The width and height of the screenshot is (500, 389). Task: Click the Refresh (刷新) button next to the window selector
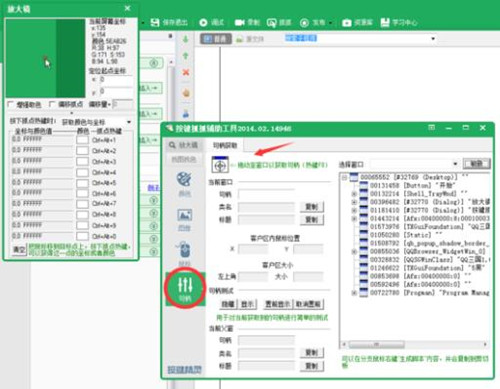point(477,164)
